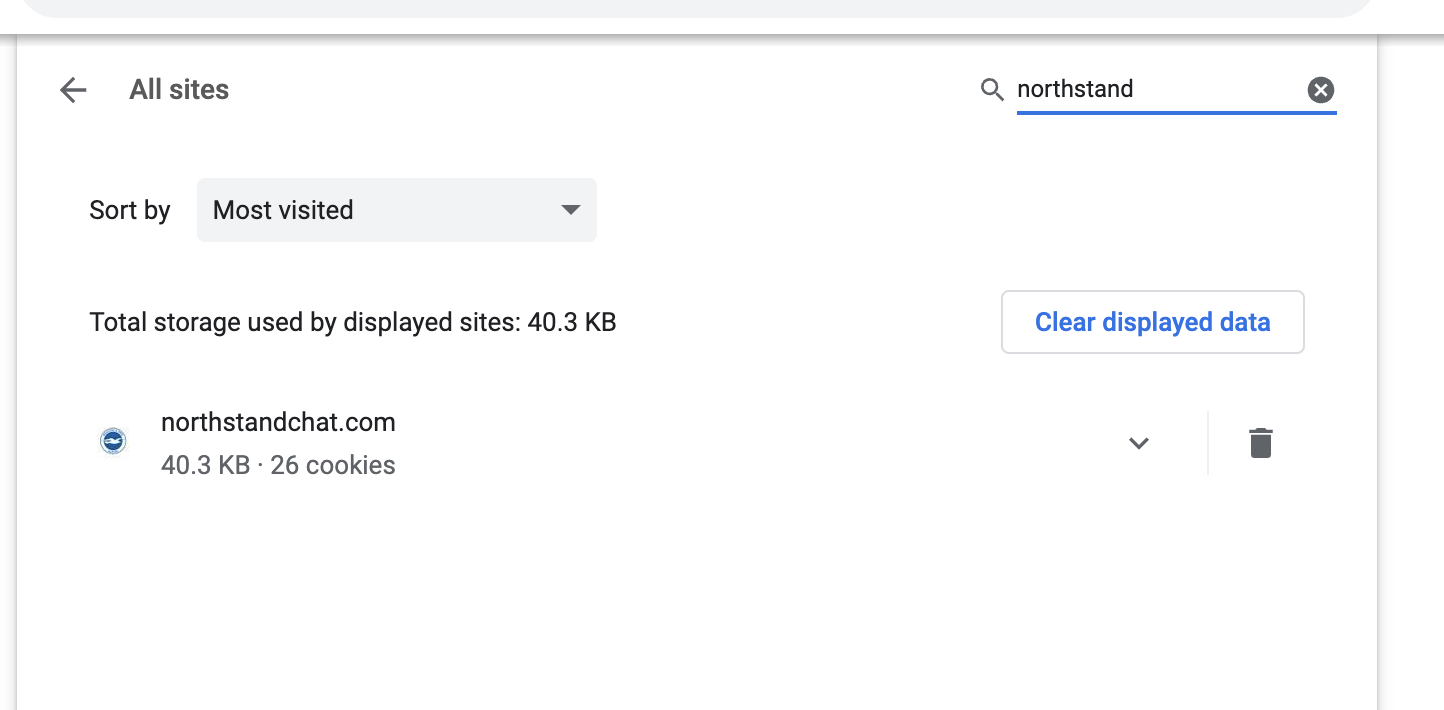Expand the northstandchat.com site entry

(x=1138, y=443)
